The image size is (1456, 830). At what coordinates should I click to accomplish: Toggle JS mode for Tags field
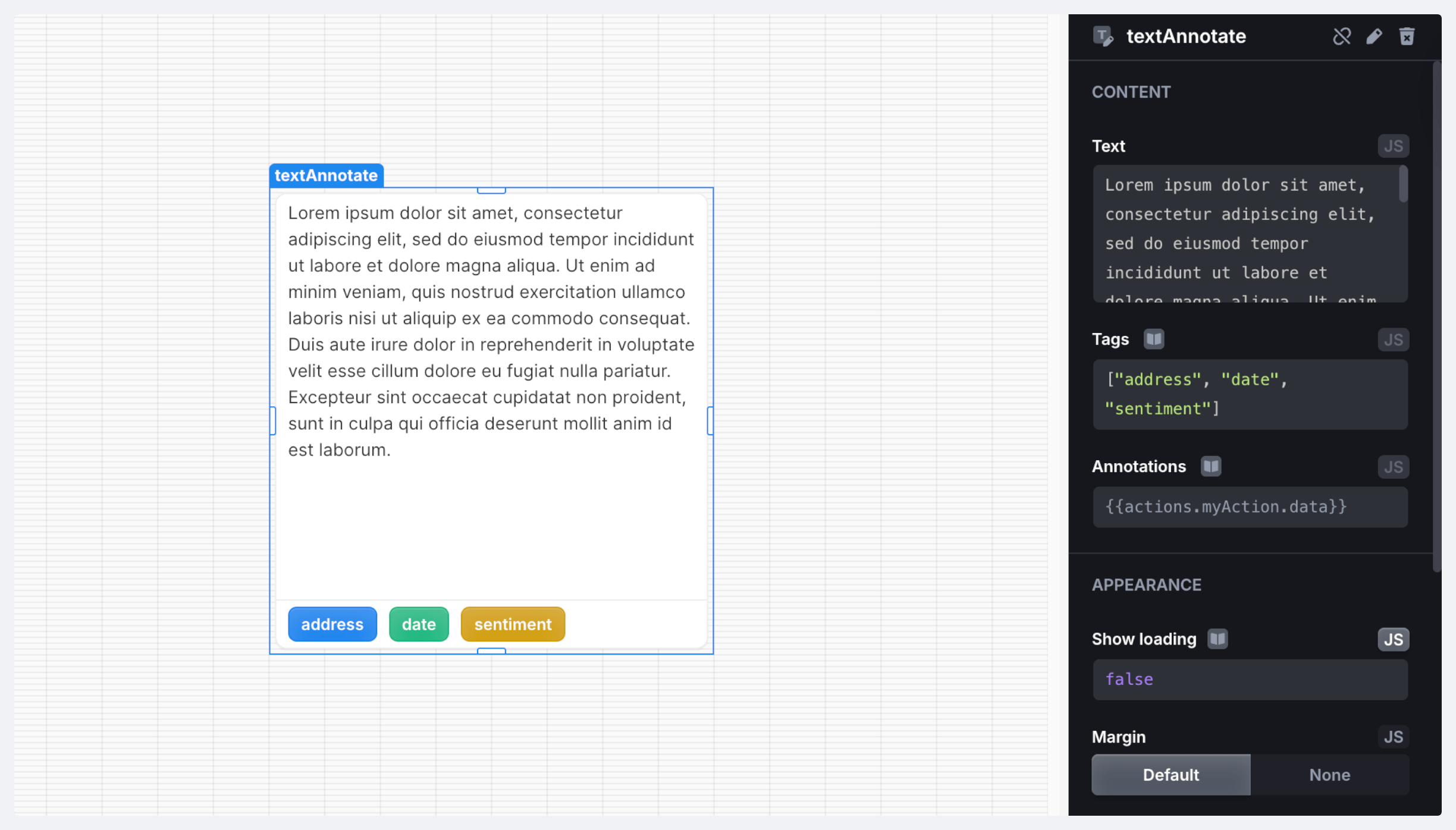[x=1393, y=340]
